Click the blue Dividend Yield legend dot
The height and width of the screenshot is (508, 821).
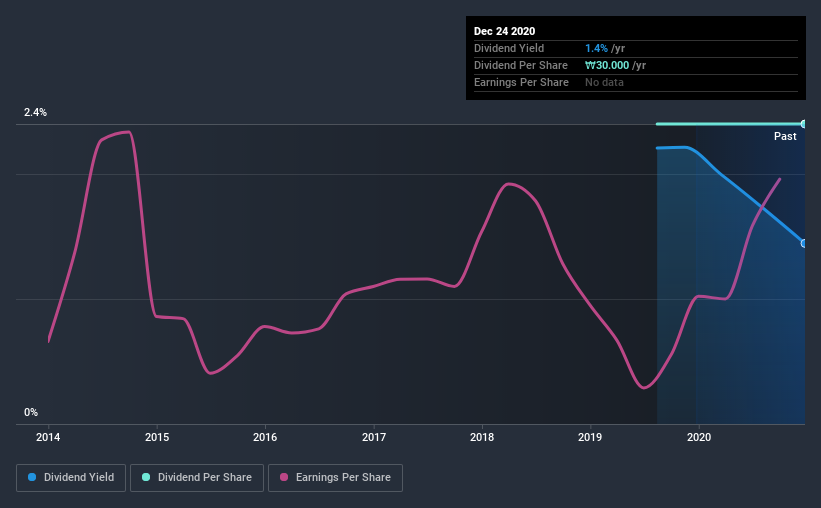coord(32,477)
